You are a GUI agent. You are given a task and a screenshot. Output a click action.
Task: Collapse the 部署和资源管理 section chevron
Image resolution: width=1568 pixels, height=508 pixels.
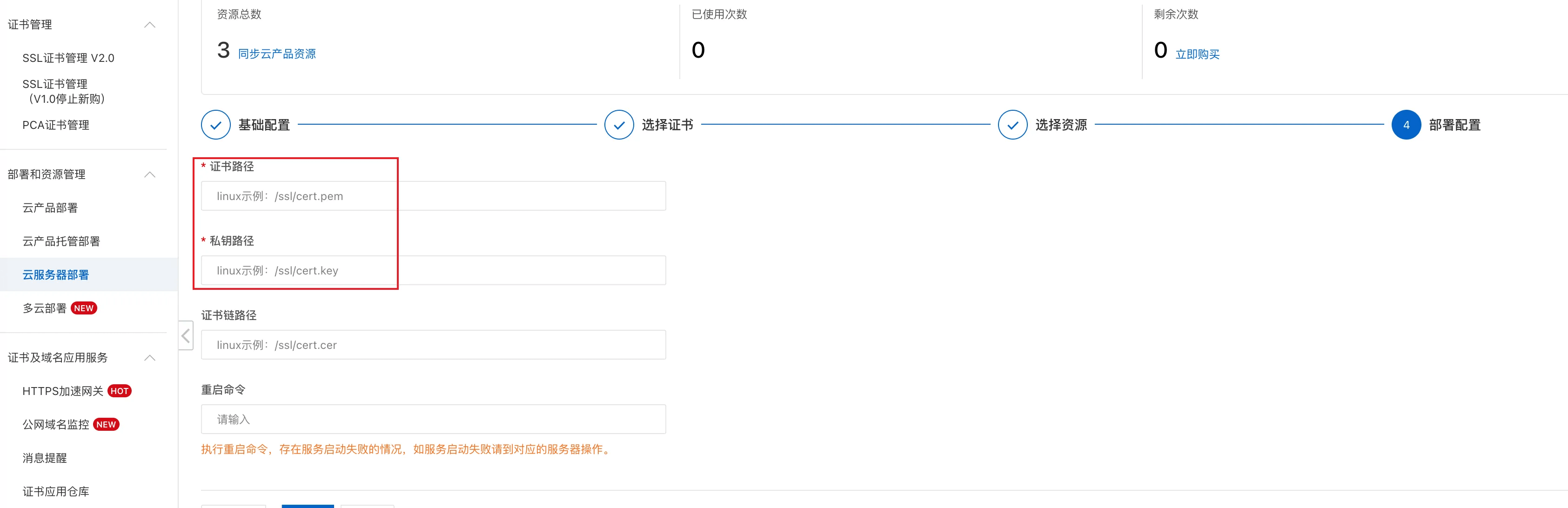150,174
